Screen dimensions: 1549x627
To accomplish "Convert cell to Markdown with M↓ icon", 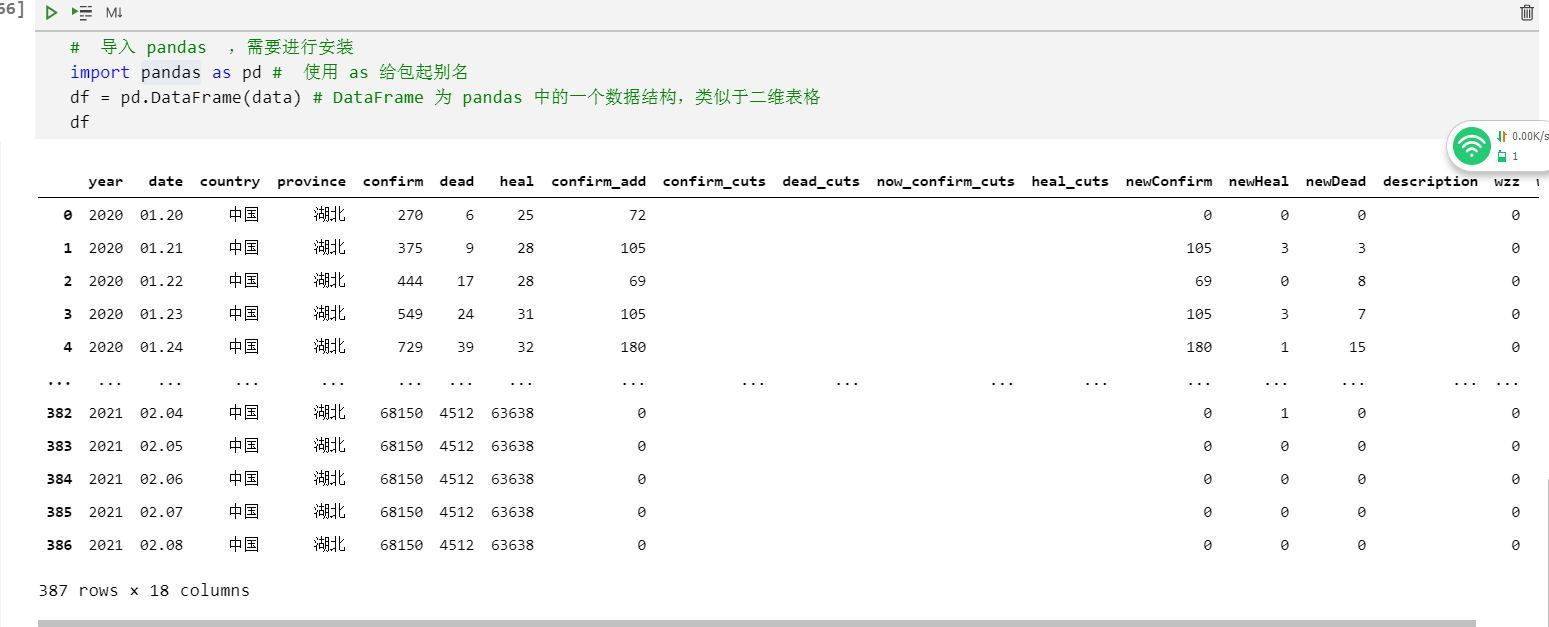I will pos(114,13).
